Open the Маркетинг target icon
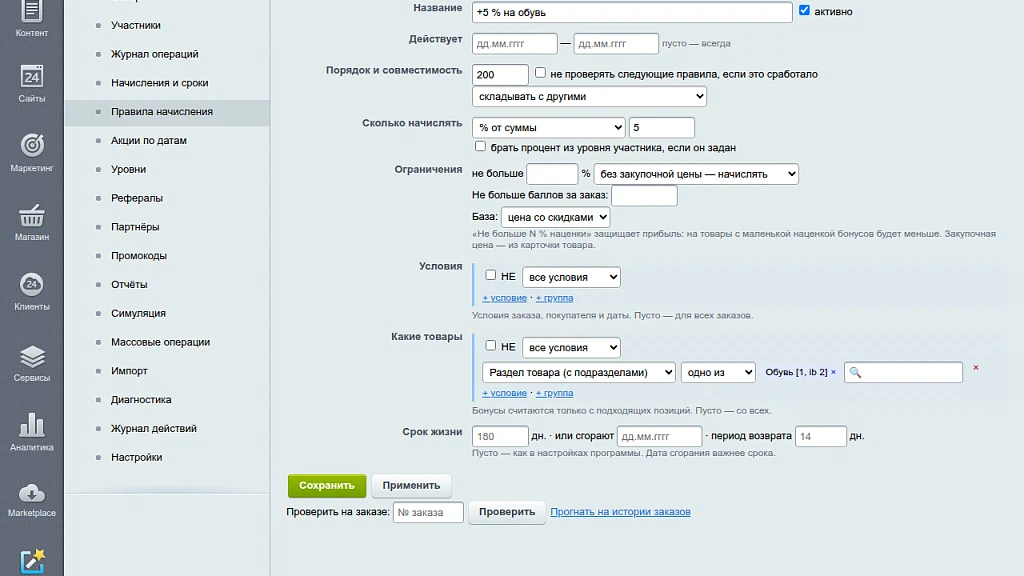Screen dimensions: 1024x576 pos(31,145)
